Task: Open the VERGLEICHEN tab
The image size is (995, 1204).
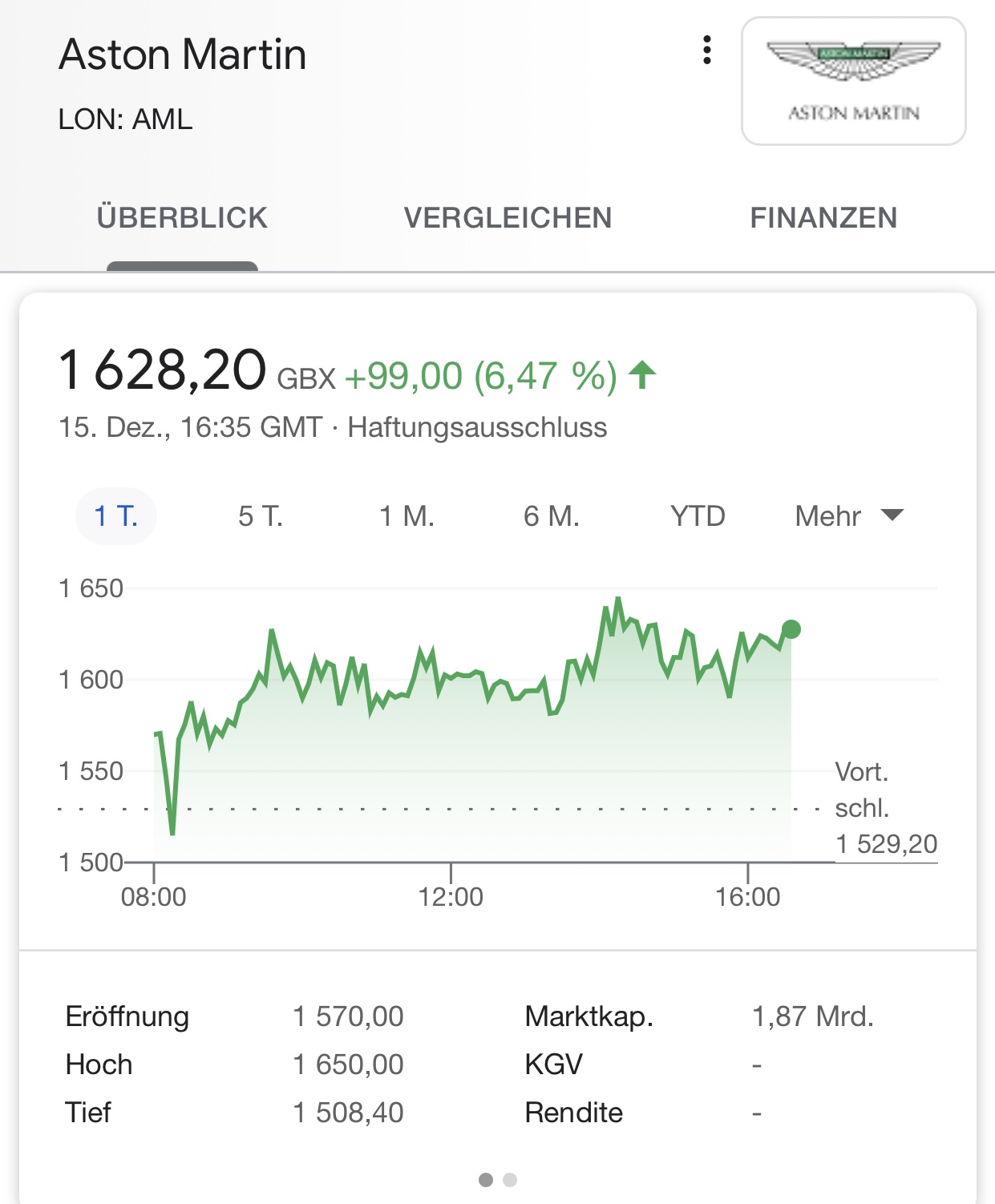Action: (508, 218)
